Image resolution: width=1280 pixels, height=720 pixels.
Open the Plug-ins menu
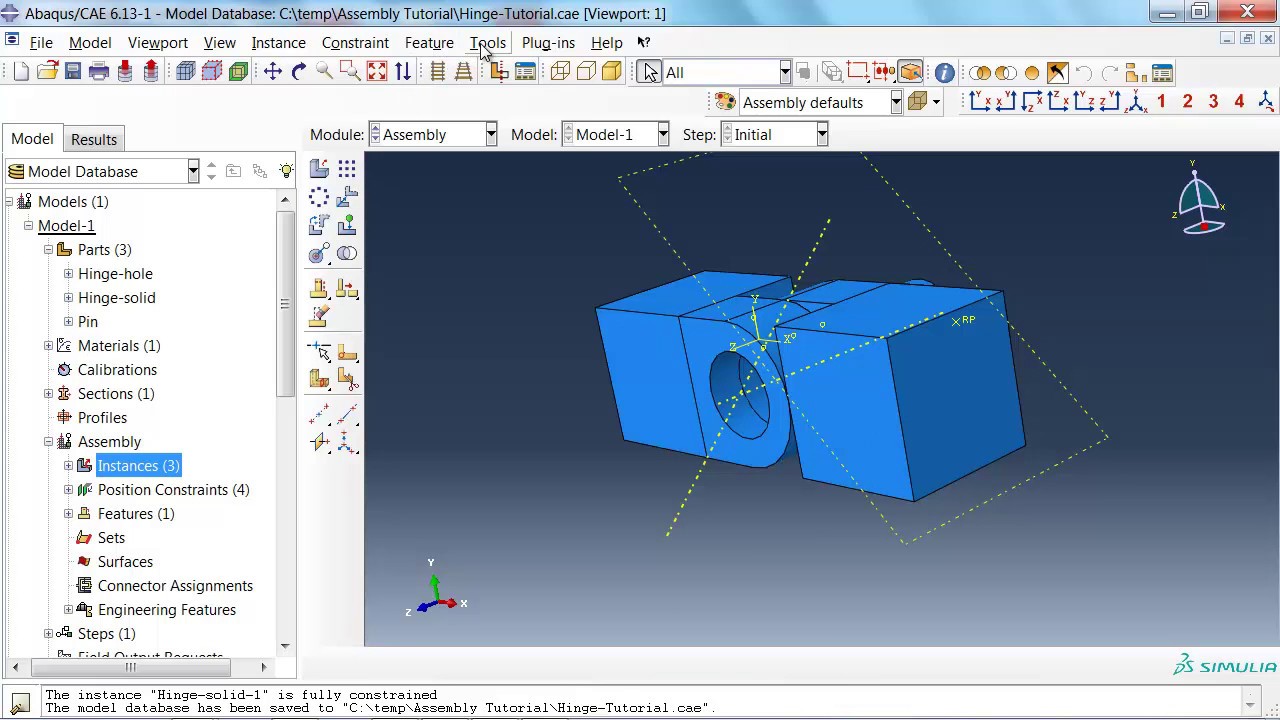pyautogui.click(x=548, y=43)
